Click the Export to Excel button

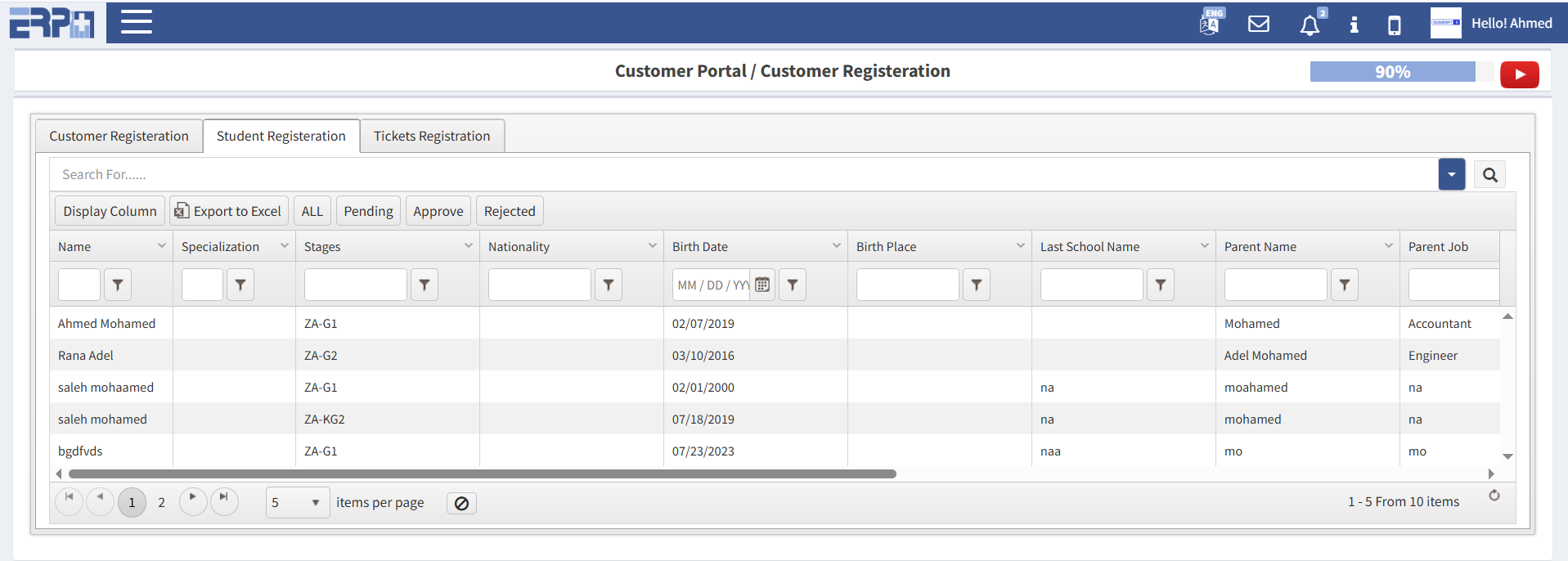coord(228,211)
